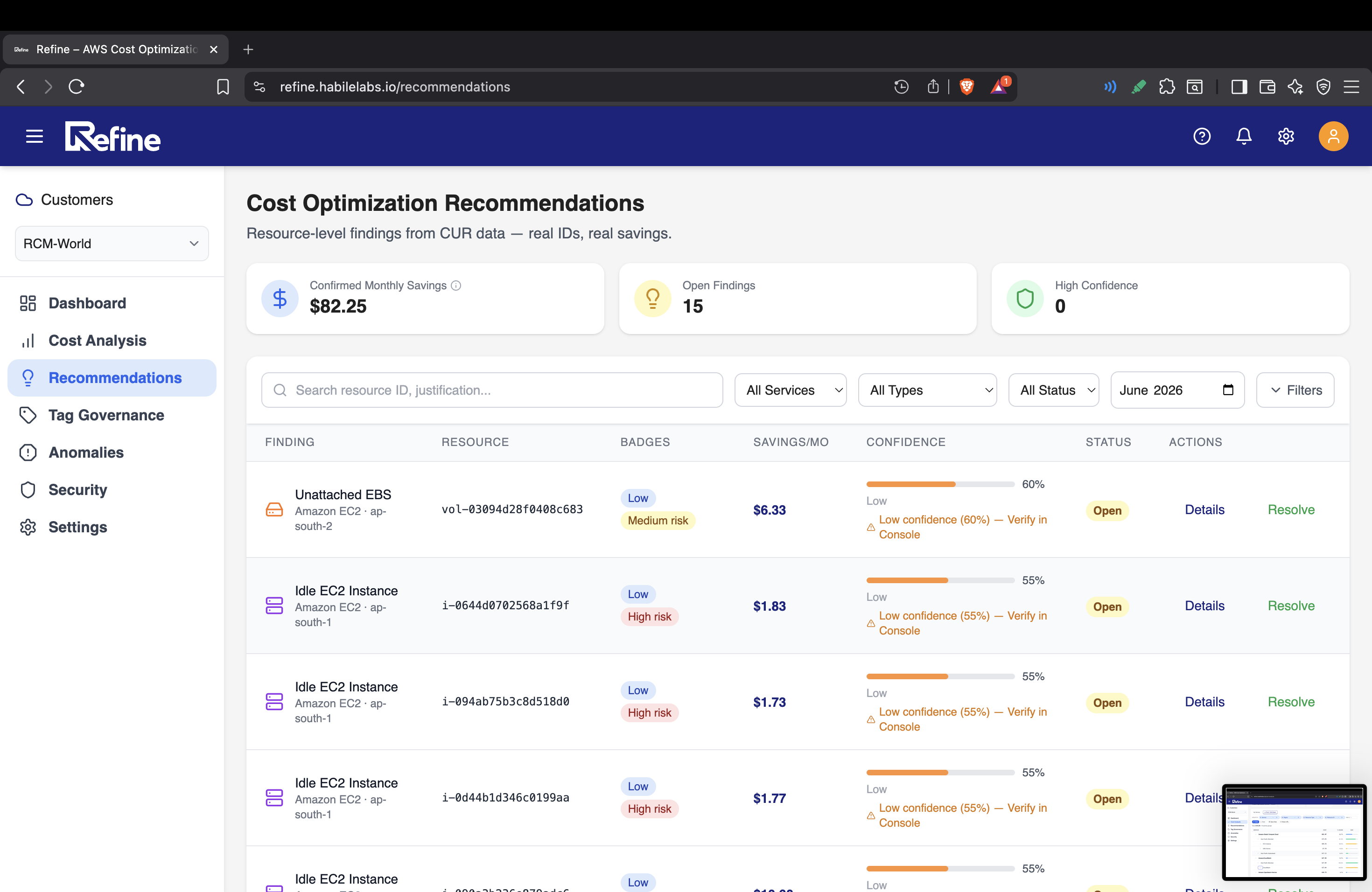Click the $6.33 savings value
This screenshot has height=892, width=1372.
(x=769, y=510)
